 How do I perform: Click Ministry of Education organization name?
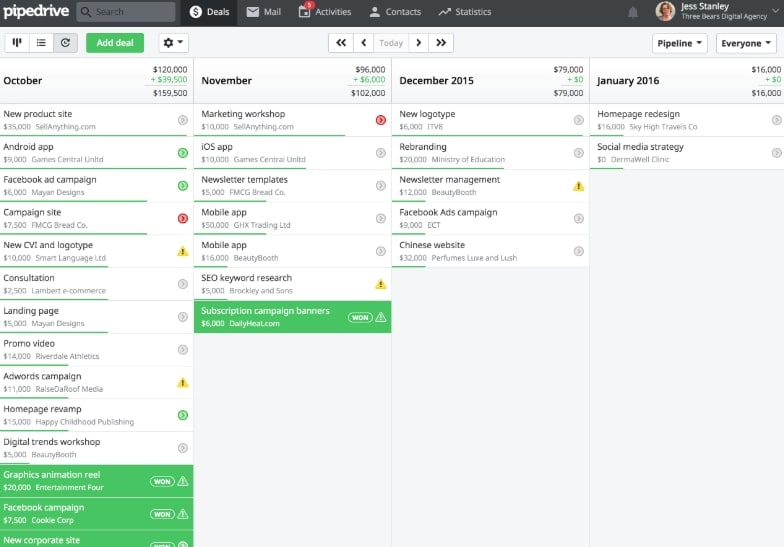[x=468, y=160]
